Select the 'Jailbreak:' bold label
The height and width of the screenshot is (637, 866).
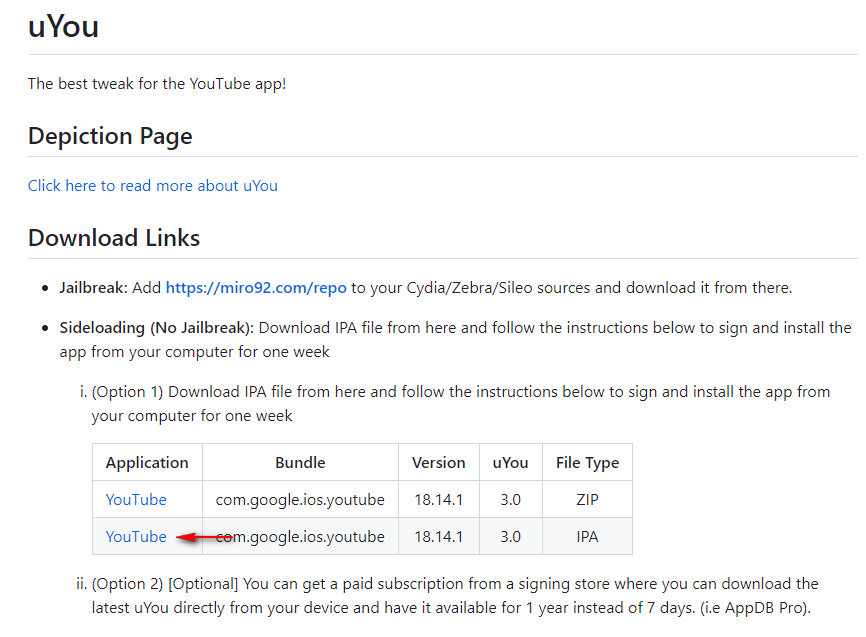pos(93,288)
